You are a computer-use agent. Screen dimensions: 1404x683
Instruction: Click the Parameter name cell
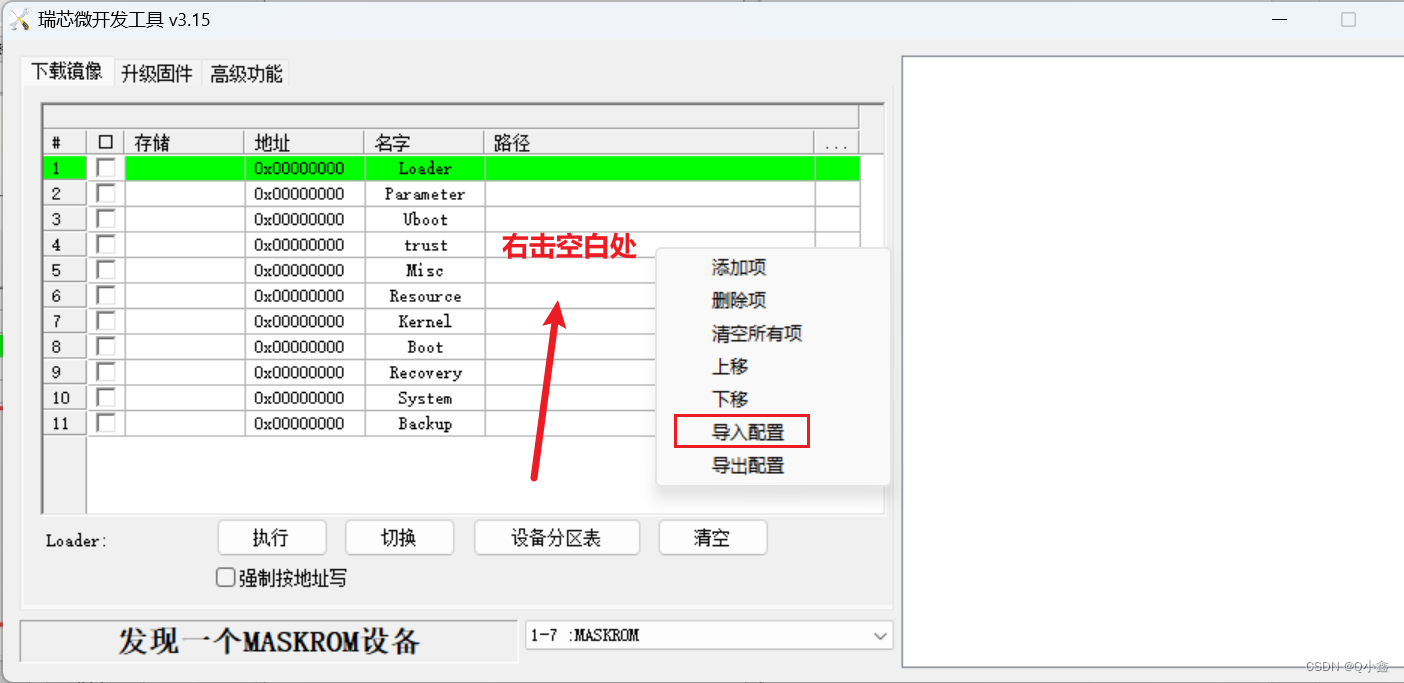click(425, 193)
